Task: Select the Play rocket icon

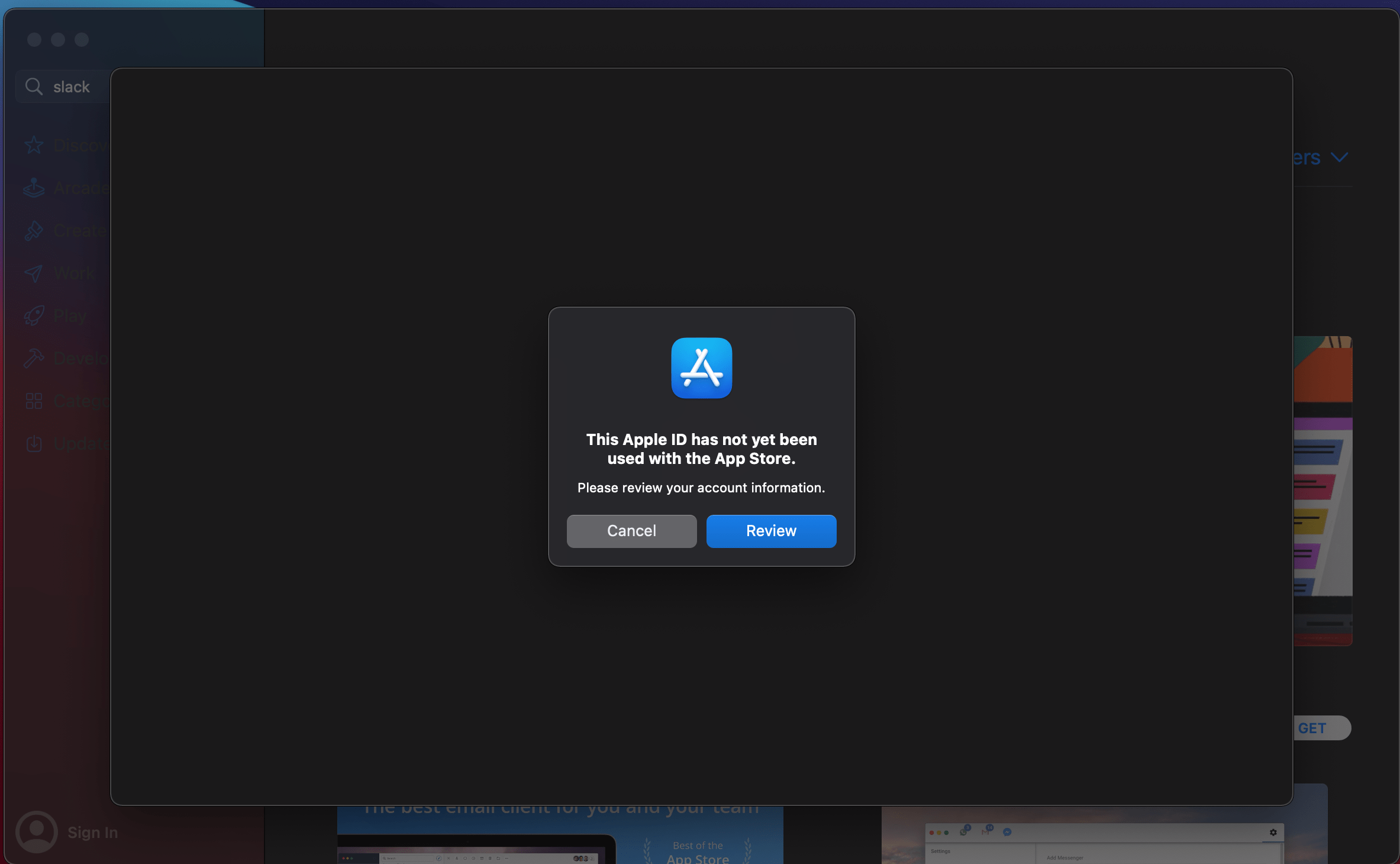Action: click(x=34, y=315)
